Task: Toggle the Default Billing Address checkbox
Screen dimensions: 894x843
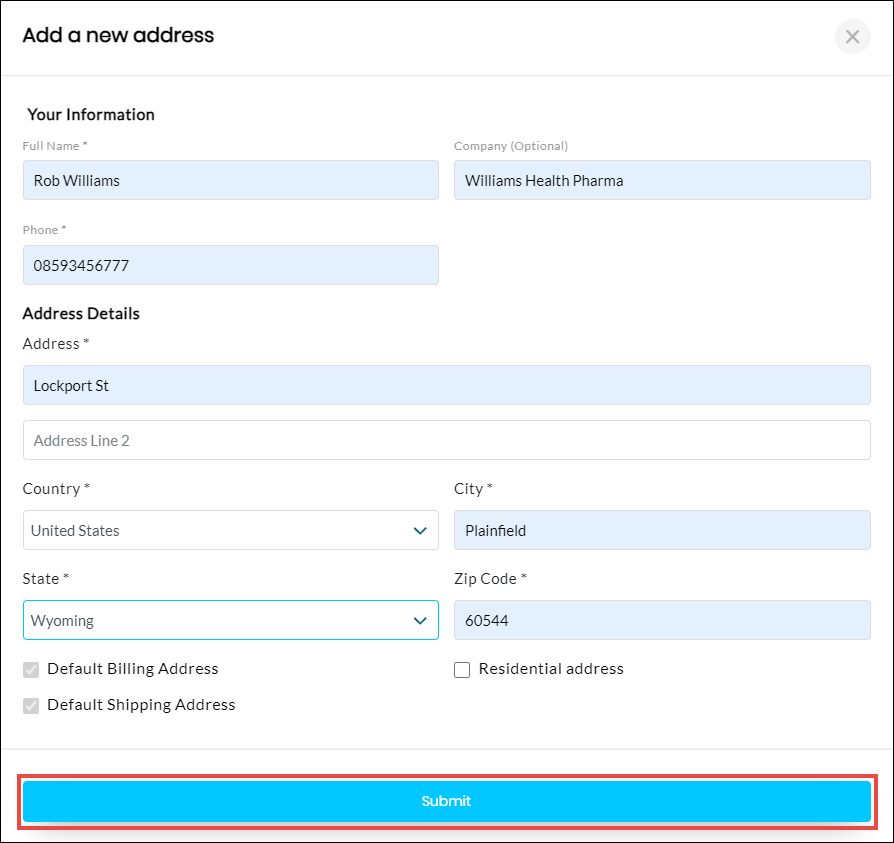Action: coord(32,669)
